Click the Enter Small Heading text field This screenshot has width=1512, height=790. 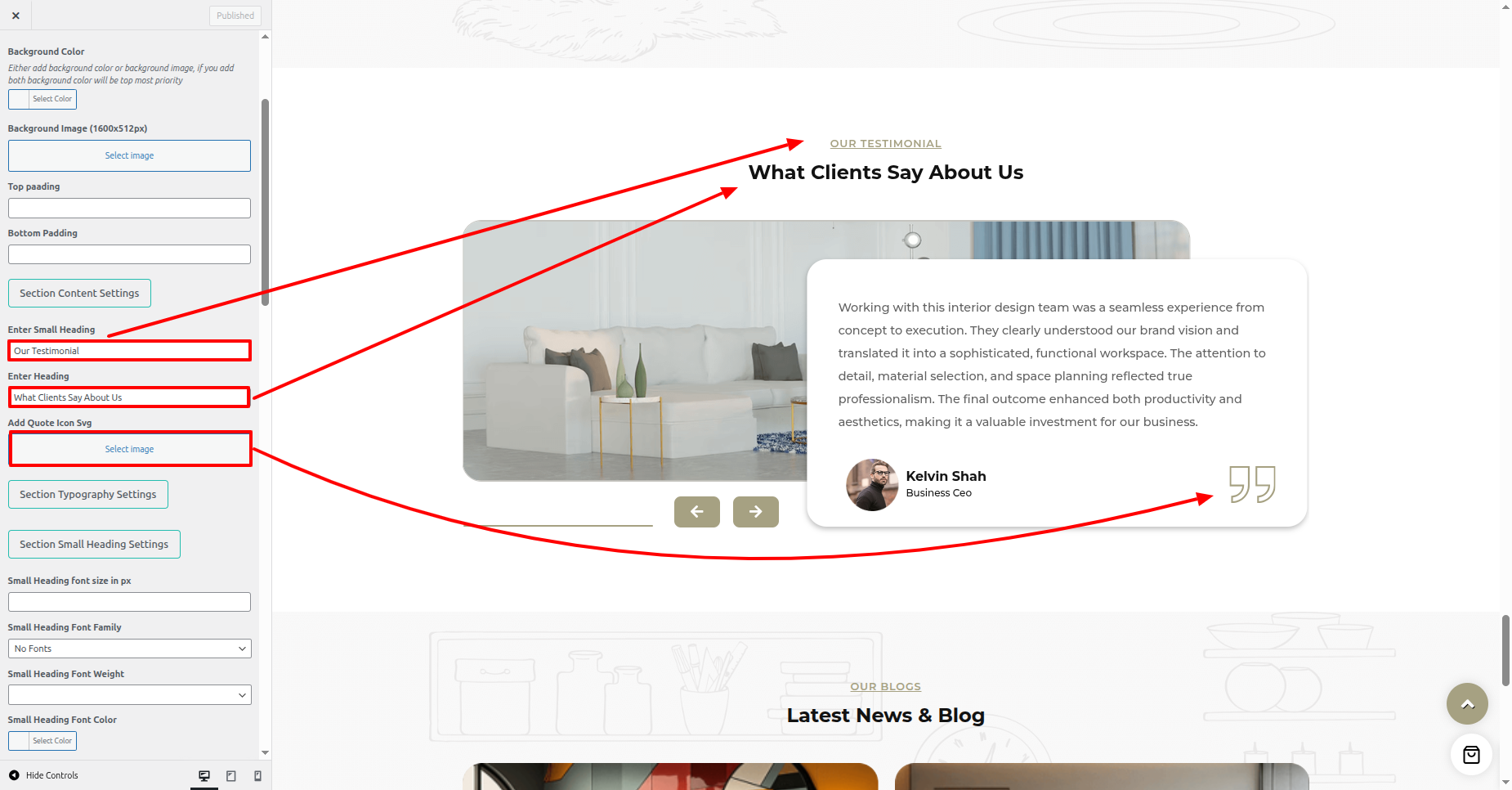point(129,351)
